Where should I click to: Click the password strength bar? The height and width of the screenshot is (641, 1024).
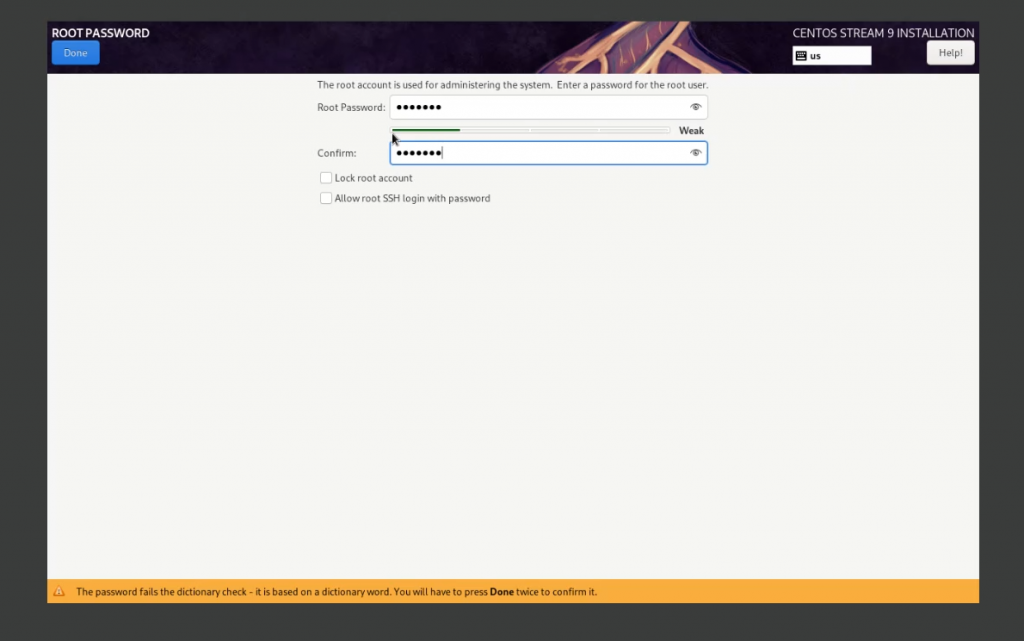530,130
